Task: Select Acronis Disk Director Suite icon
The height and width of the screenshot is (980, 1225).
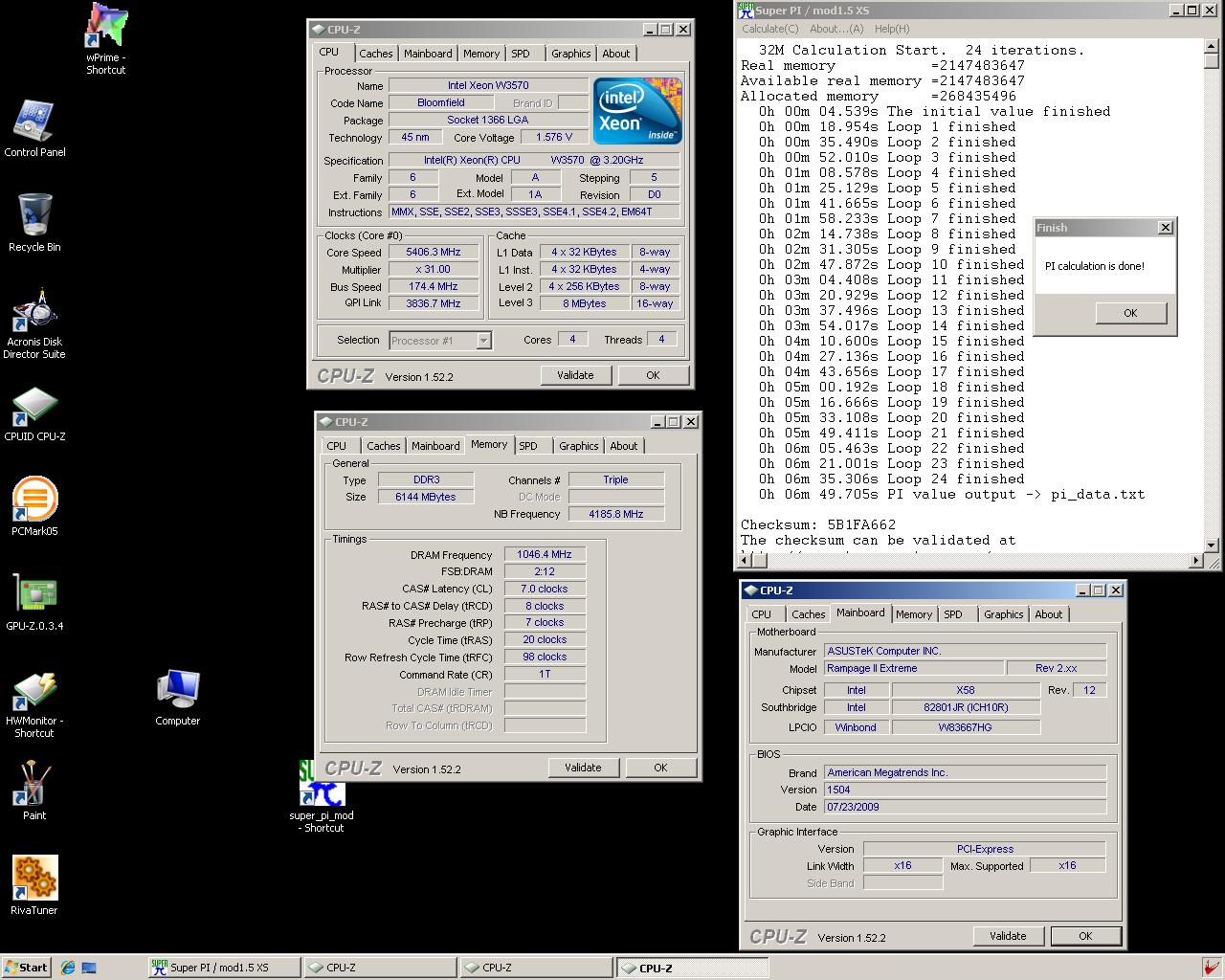Action: [34, 323]
